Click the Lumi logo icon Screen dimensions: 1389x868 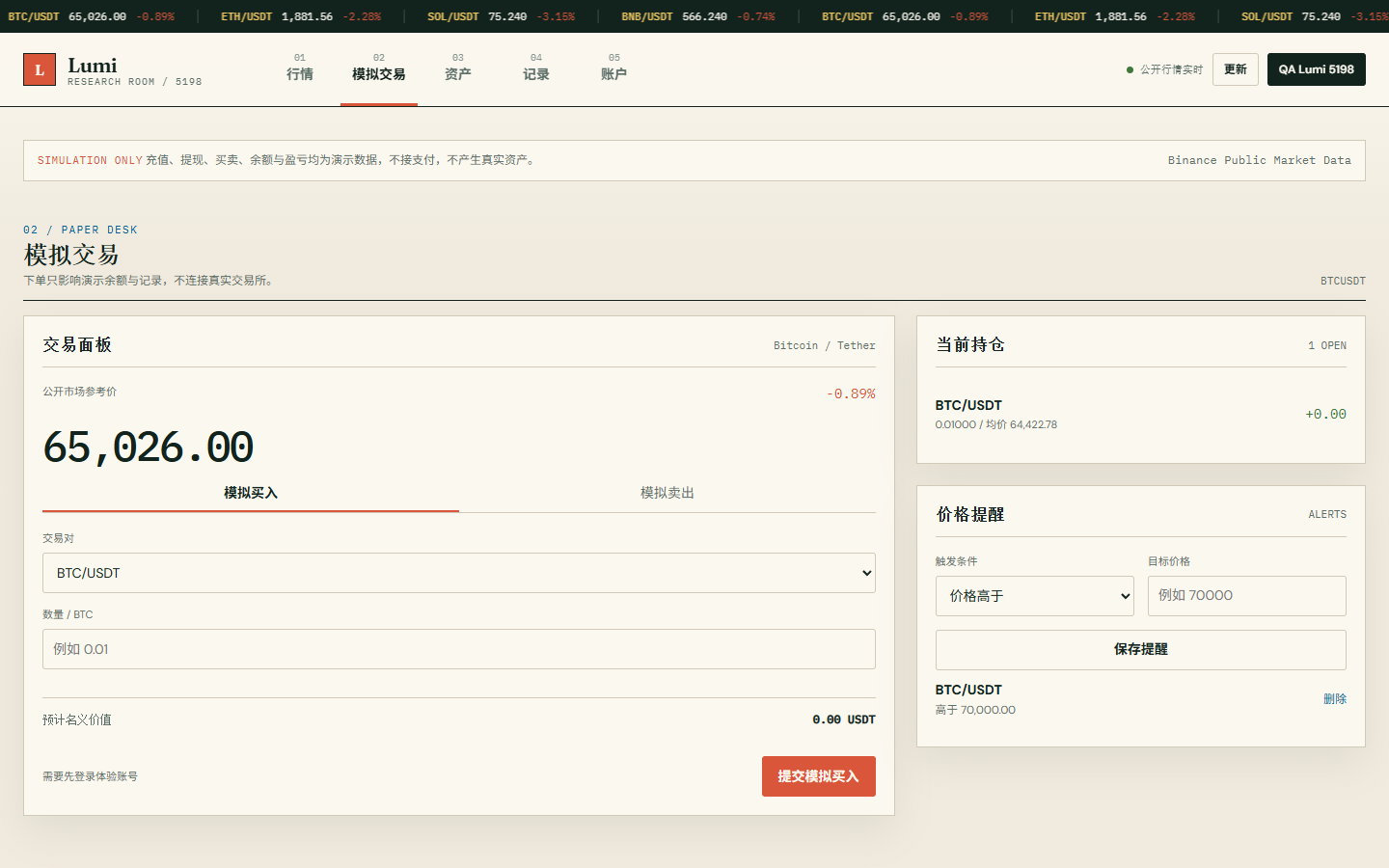click(x=40, y=69)
